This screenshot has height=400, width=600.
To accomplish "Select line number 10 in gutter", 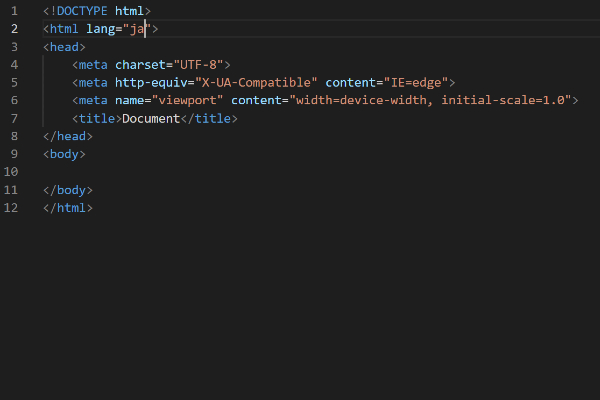I will pos(11,172).
